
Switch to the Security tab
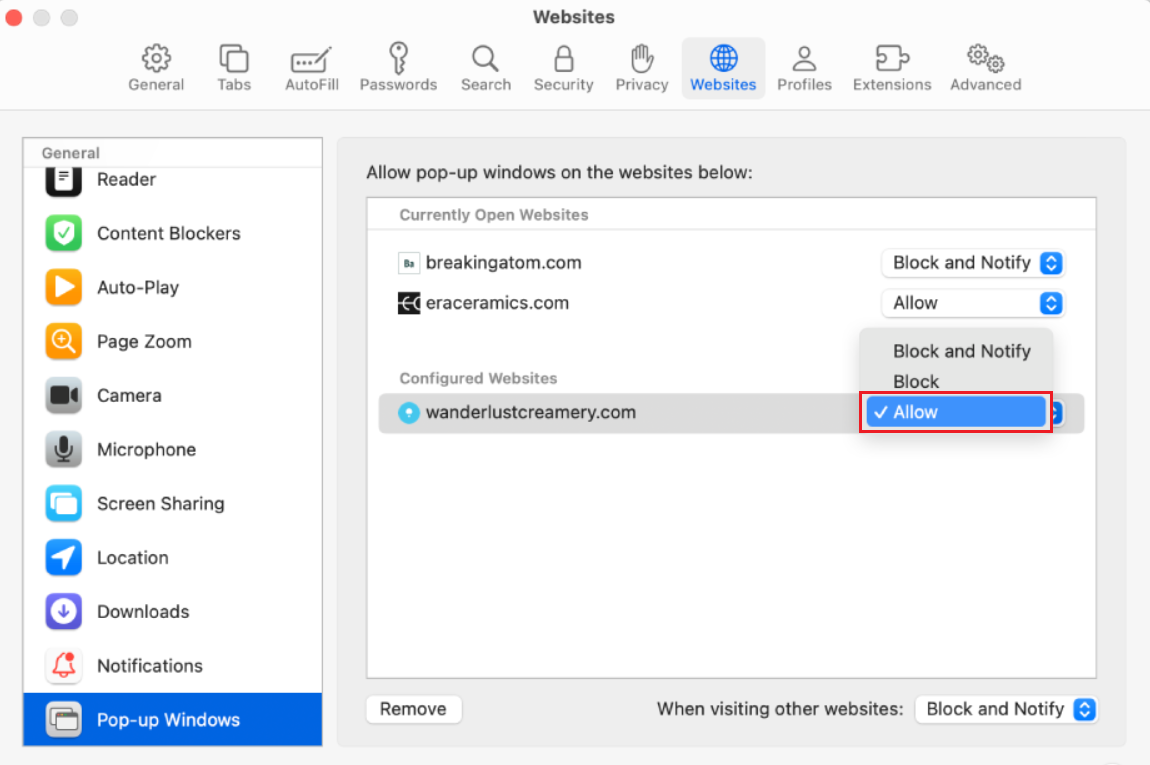tap(563, 68)
